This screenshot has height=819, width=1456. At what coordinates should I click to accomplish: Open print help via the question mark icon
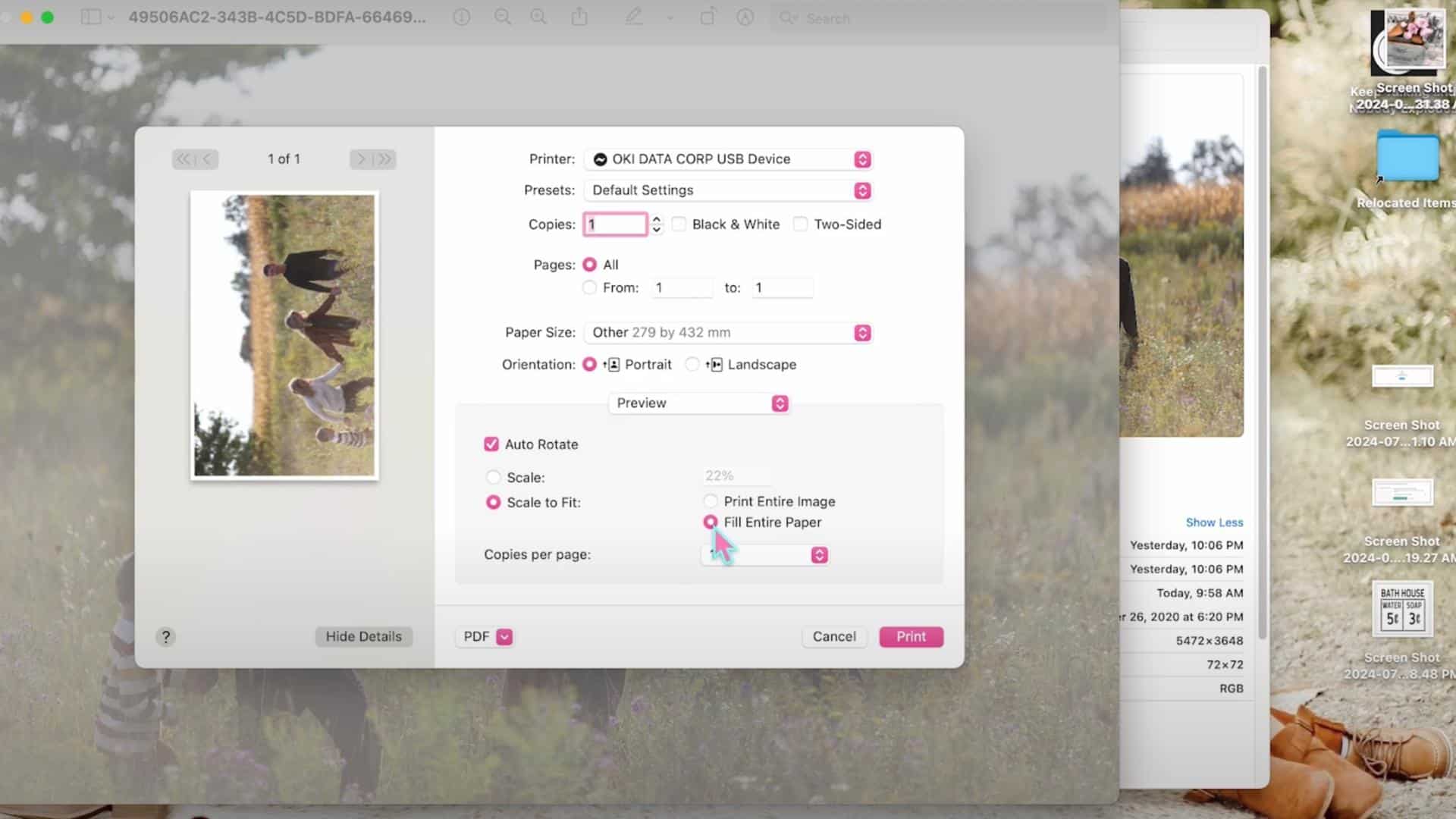point(165,636)
